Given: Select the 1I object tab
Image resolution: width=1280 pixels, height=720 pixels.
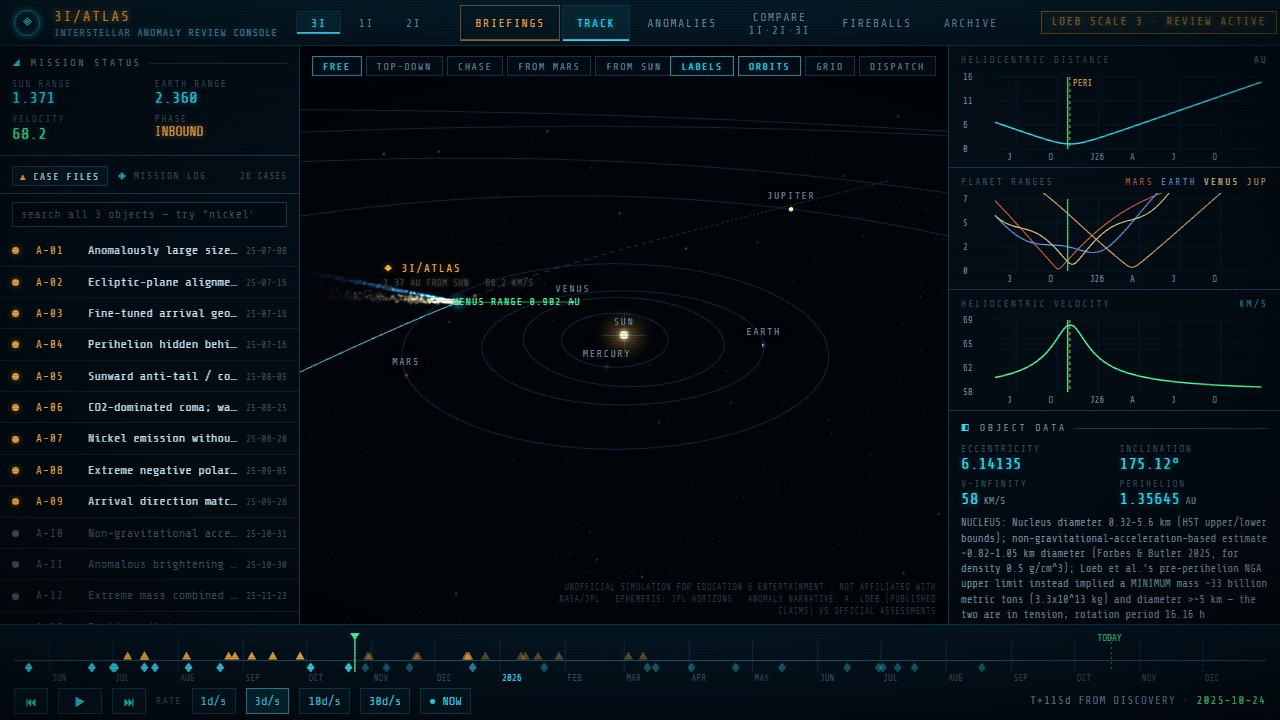Looking at the screenshot, I should coord(366,23).
